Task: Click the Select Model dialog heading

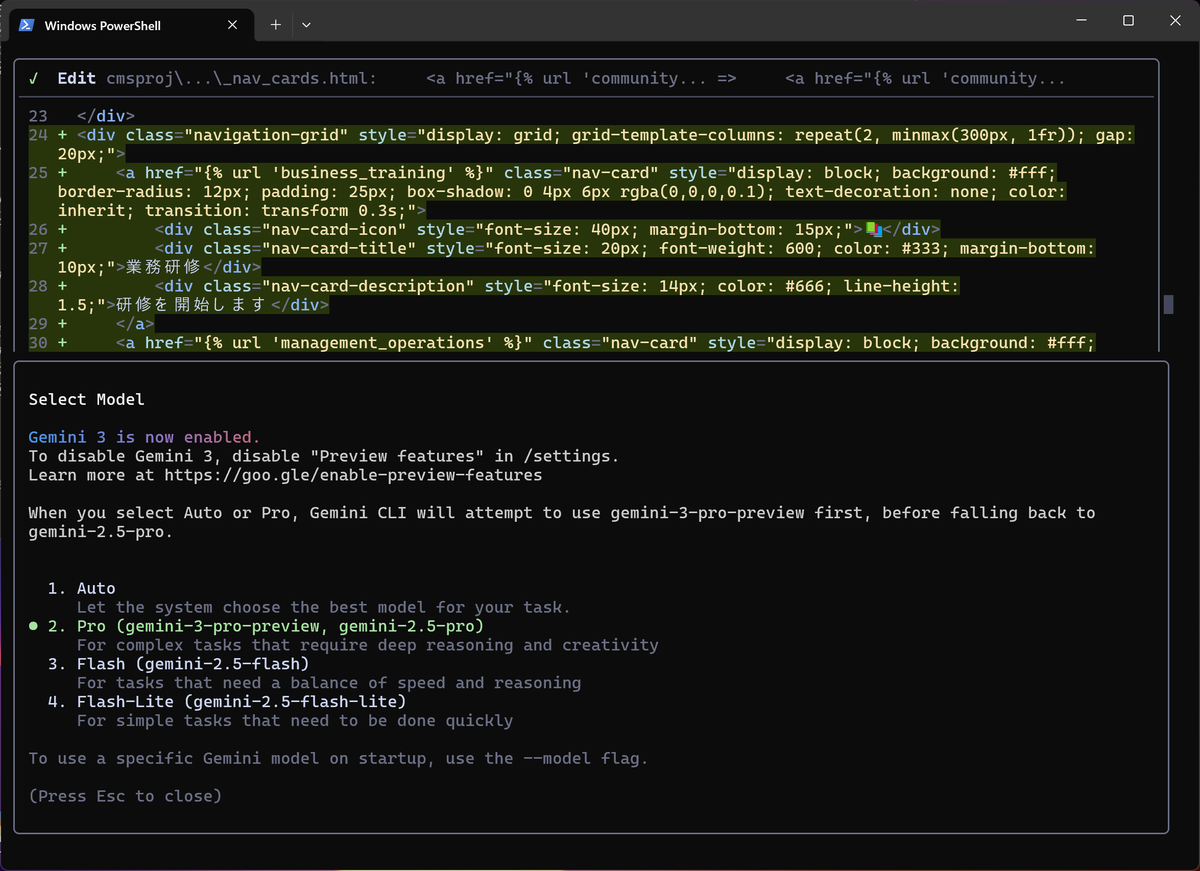Action: point(87,398)
